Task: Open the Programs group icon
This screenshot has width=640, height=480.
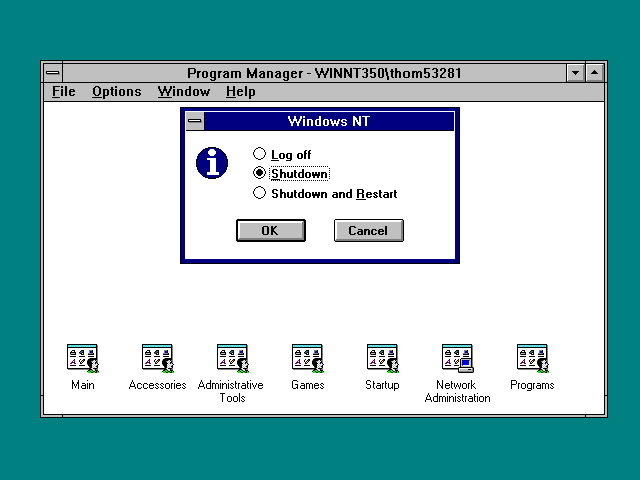Action: (x=532, y=358)
